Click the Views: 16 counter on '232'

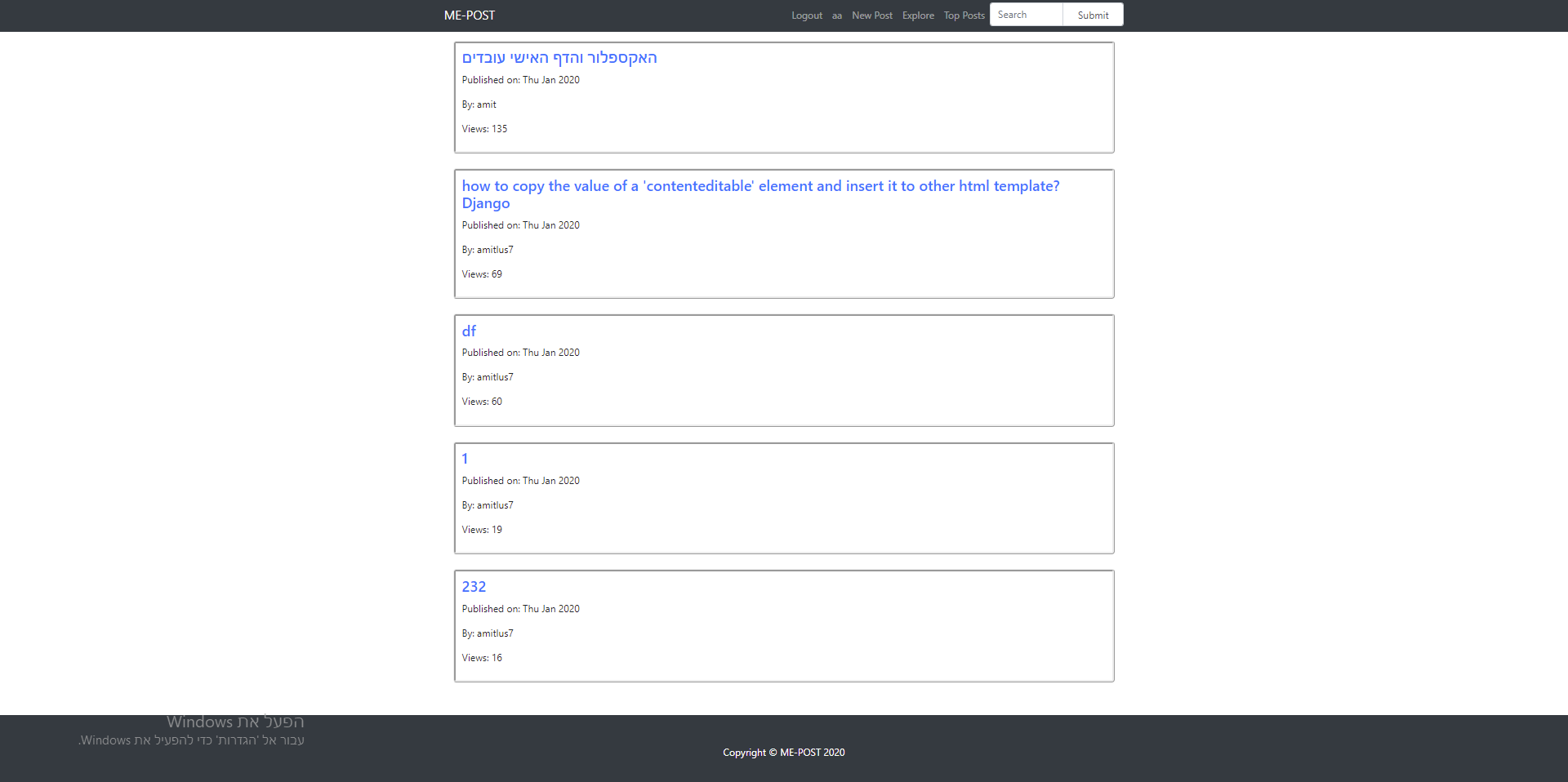[x=482, y=657]
